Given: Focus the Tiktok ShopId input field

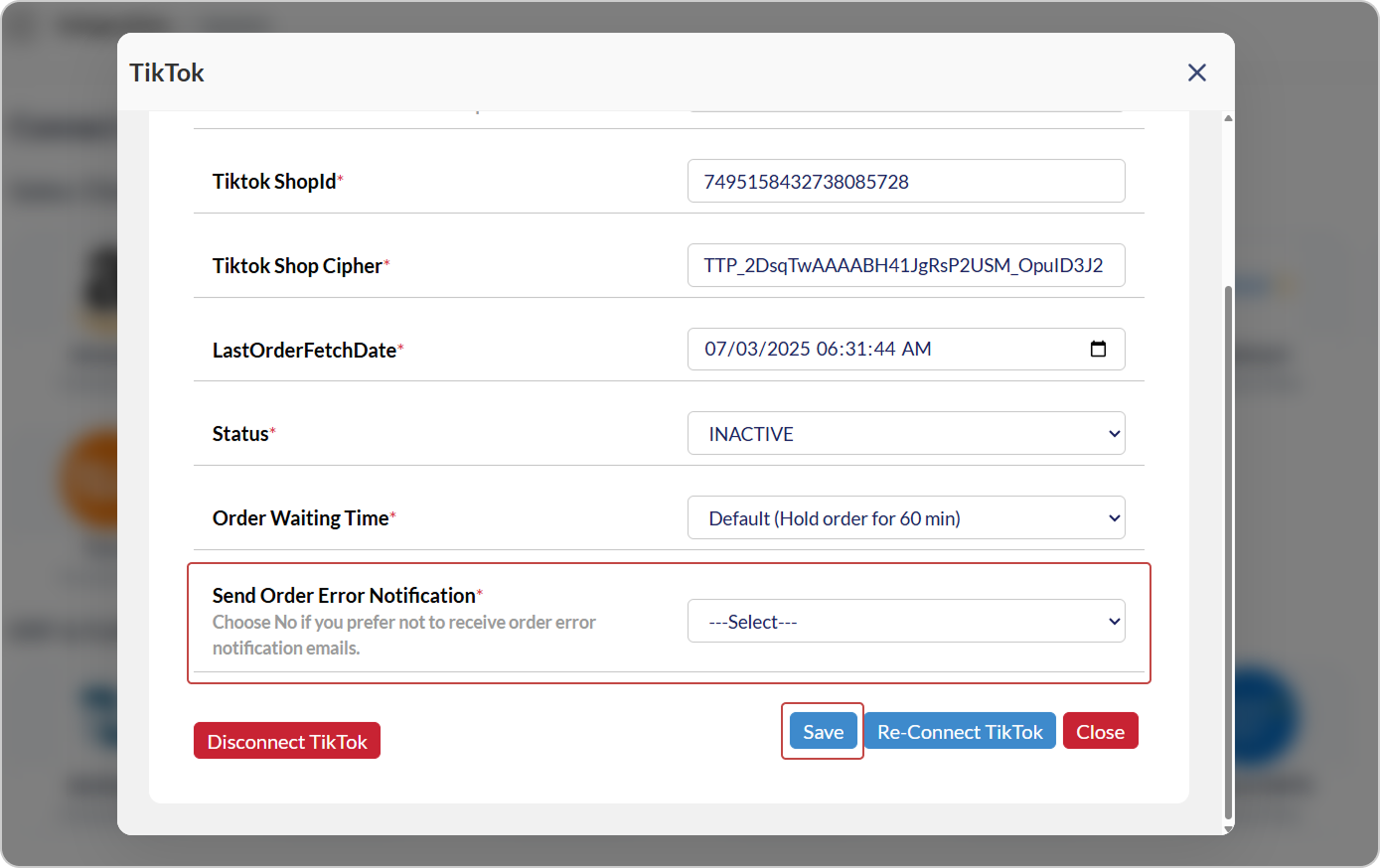Looking at the screenshot, I should click(905, 182).
